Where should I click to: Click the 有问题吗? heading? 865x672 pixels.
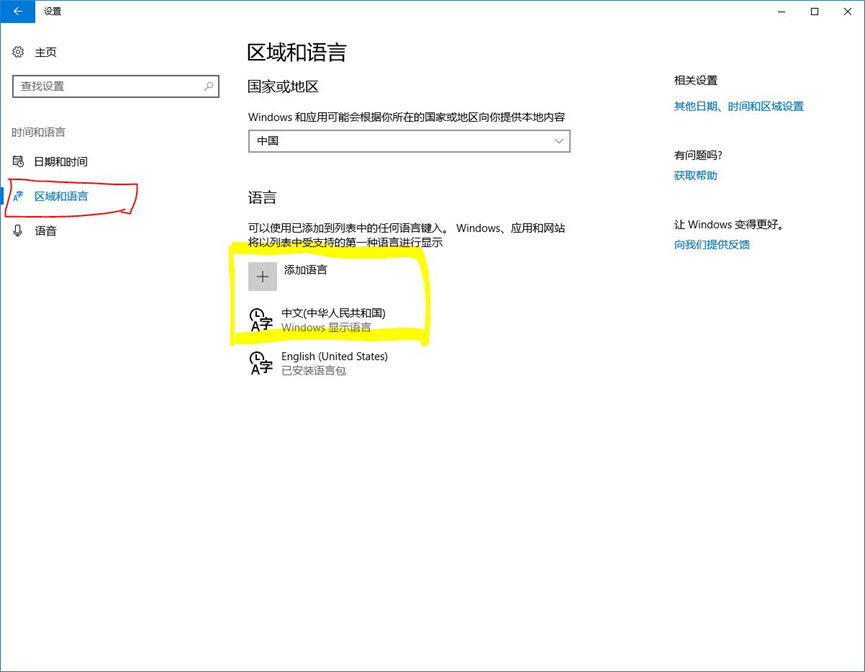click(x=698, y=155)
